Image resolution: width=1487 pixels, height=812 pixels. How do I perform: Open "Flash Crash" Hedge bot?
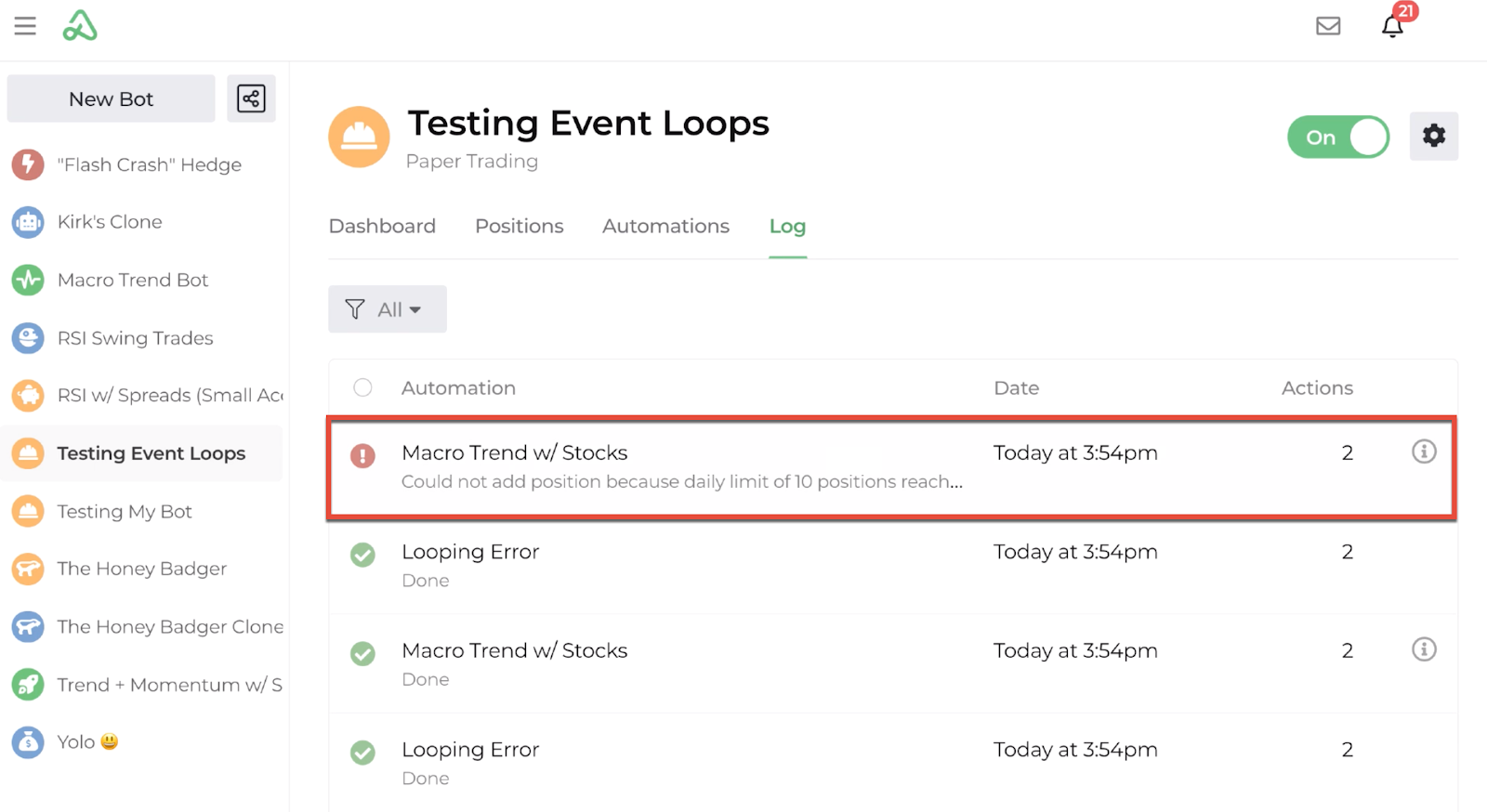point(150,164)
